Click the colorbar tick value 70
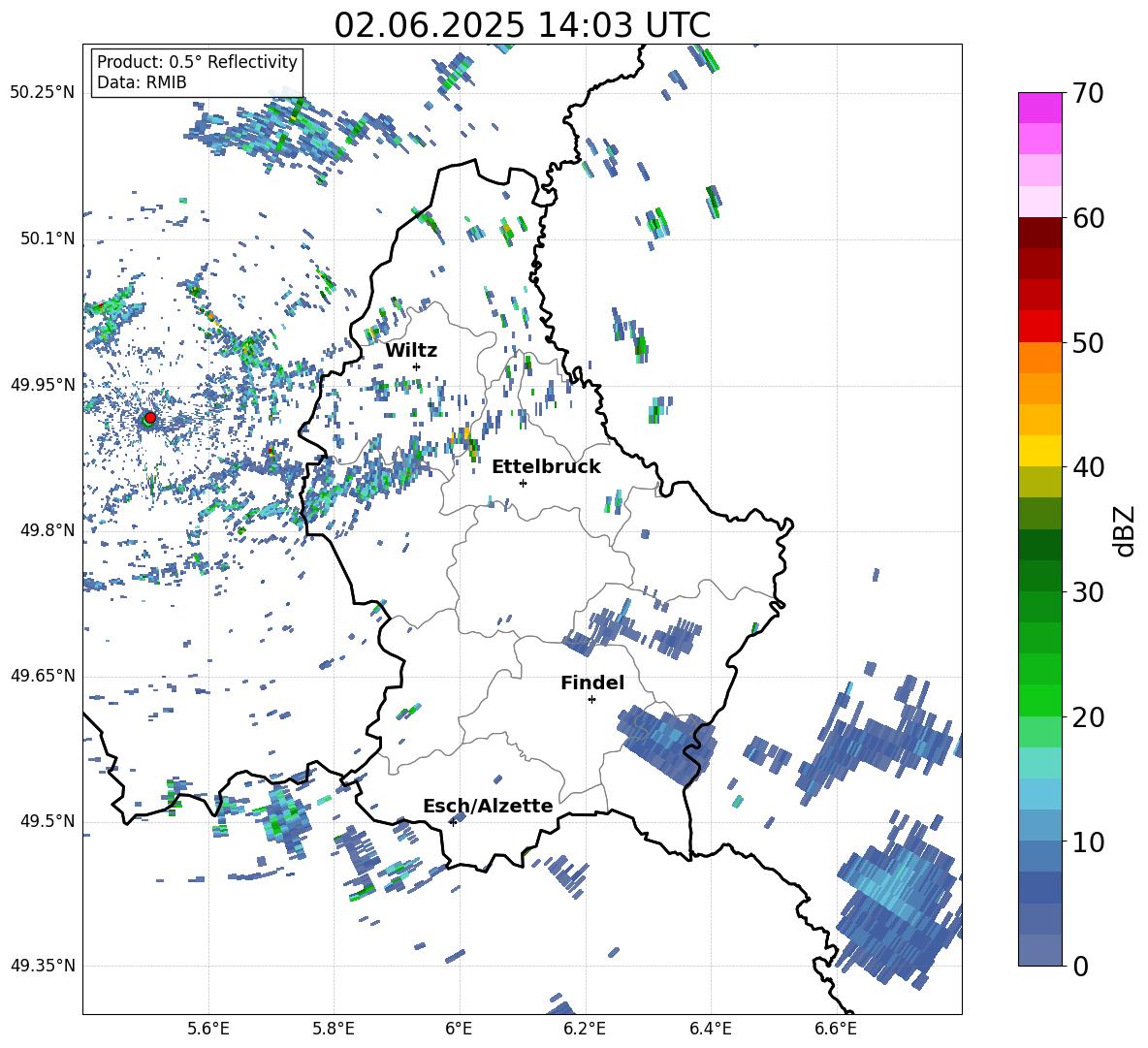 click(x=1088, y=94)
